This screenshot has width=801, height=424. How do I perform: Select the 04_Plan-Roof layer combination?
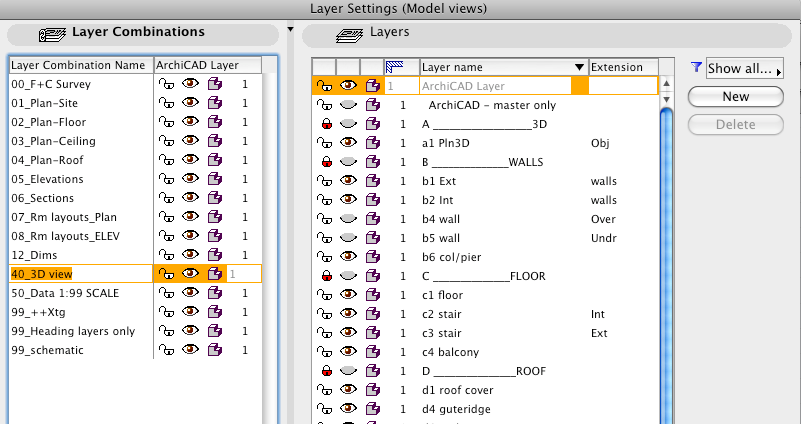point(48,160)
